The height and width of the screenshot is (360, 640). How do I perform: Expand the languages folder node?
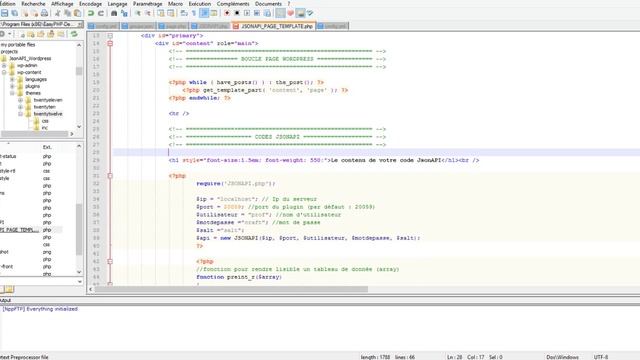point(12,79)
